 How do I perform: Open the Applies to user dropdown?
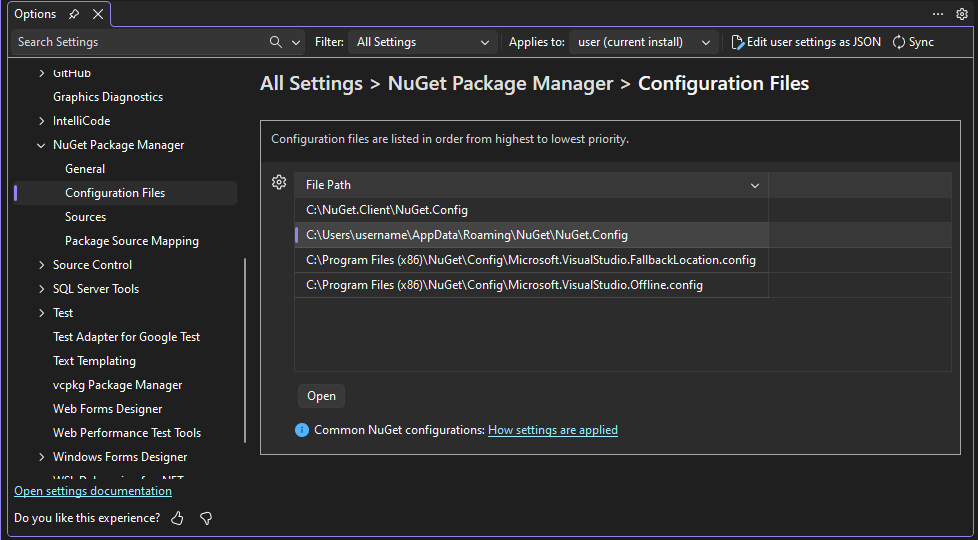click(x=644, y=42)
